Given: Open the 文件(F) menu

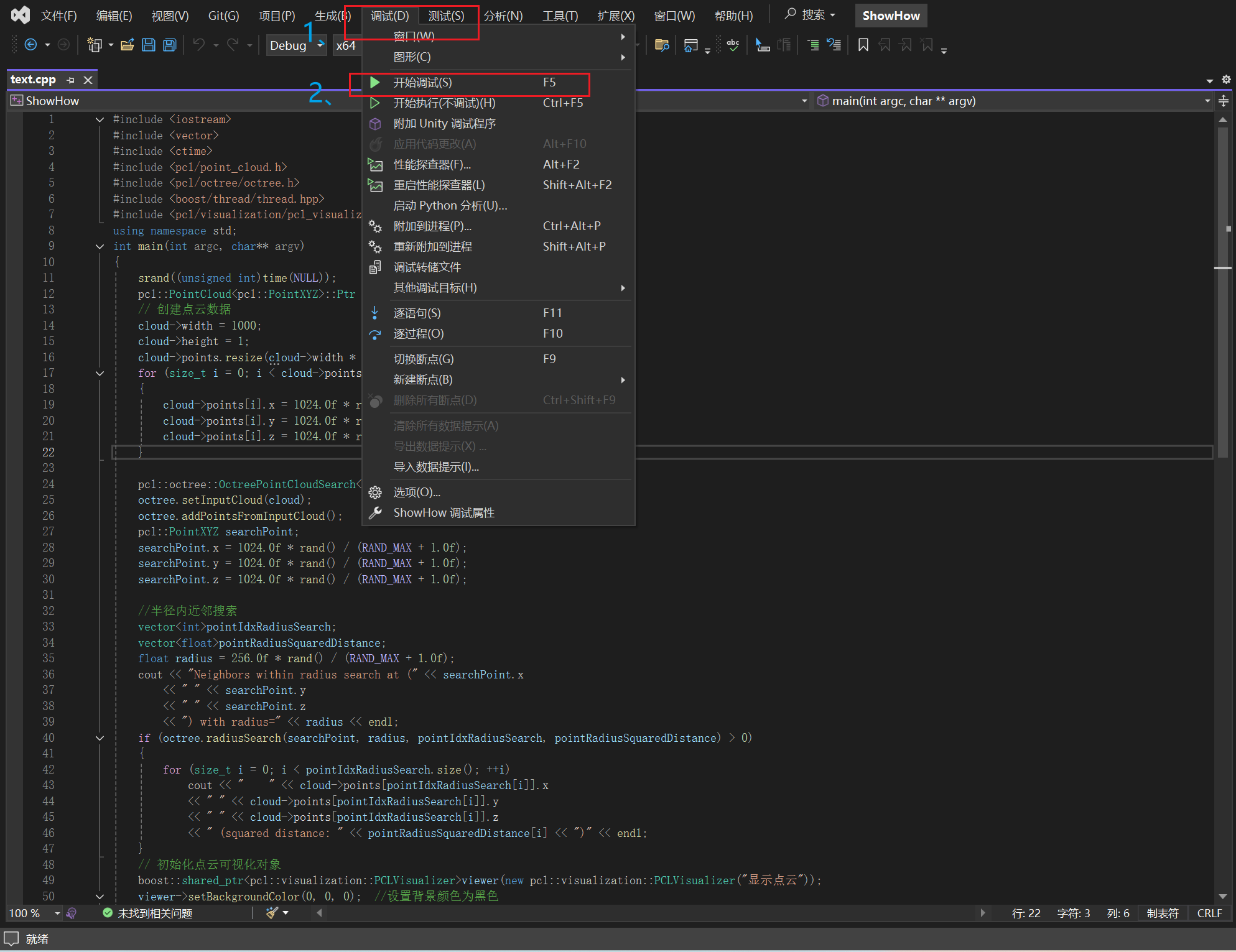Looking at the screenshot, I should 58,16.
